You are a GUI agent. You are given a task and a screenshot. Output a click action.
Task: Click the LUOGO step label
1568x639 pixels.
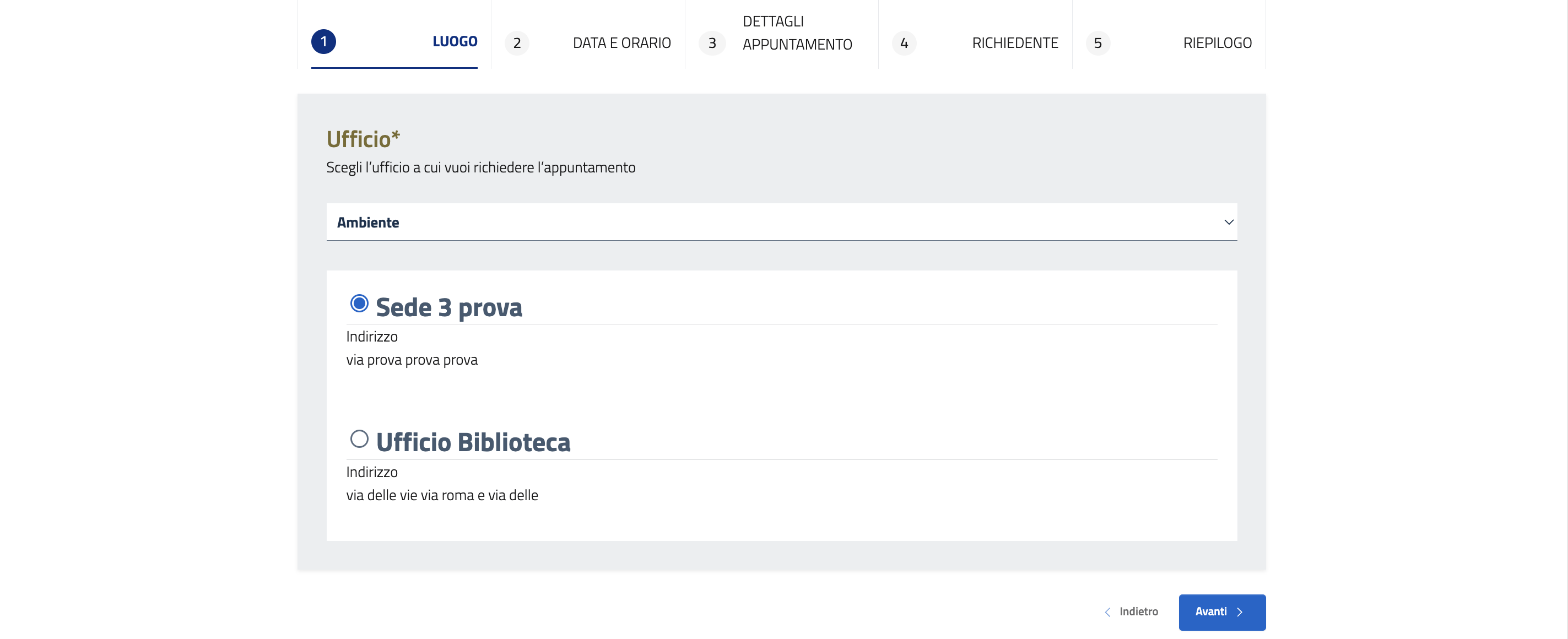[x=455, y=41]
